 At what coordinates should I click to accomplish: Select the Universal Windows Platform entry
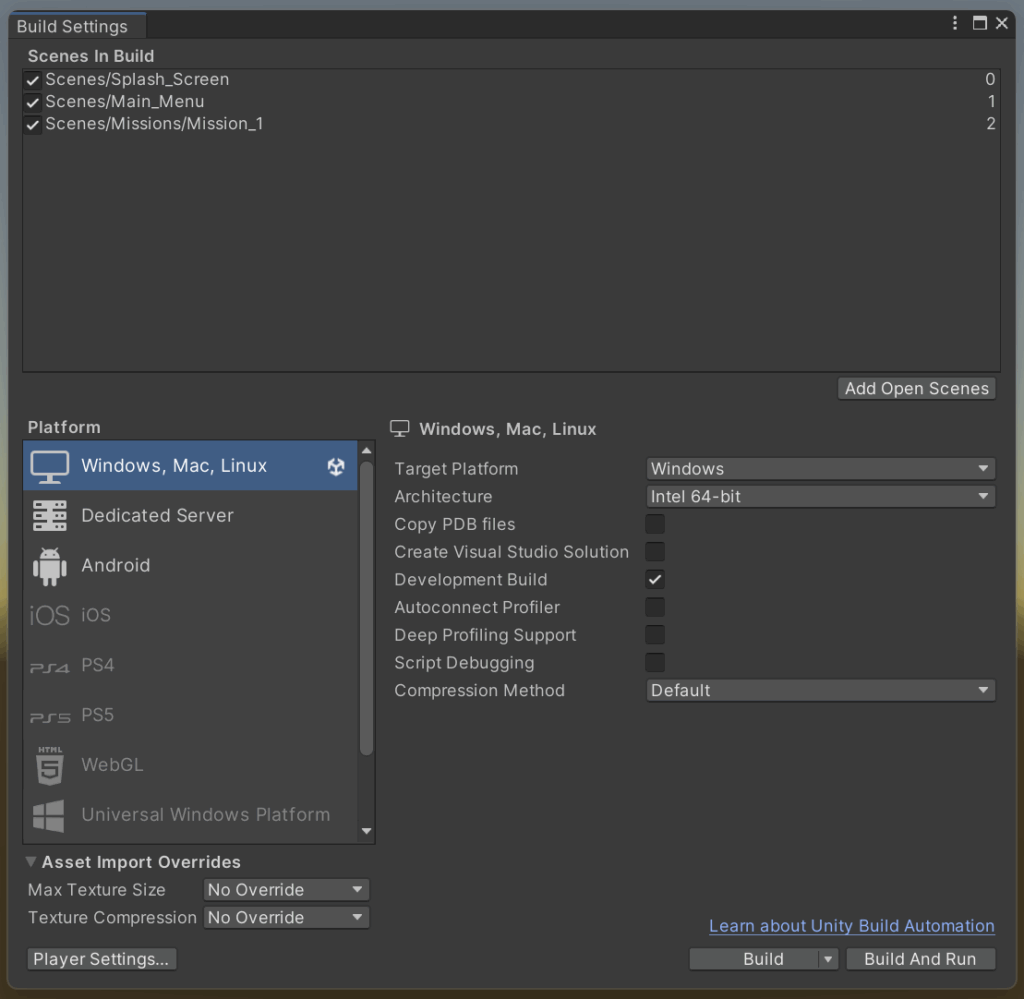(190, 814)
